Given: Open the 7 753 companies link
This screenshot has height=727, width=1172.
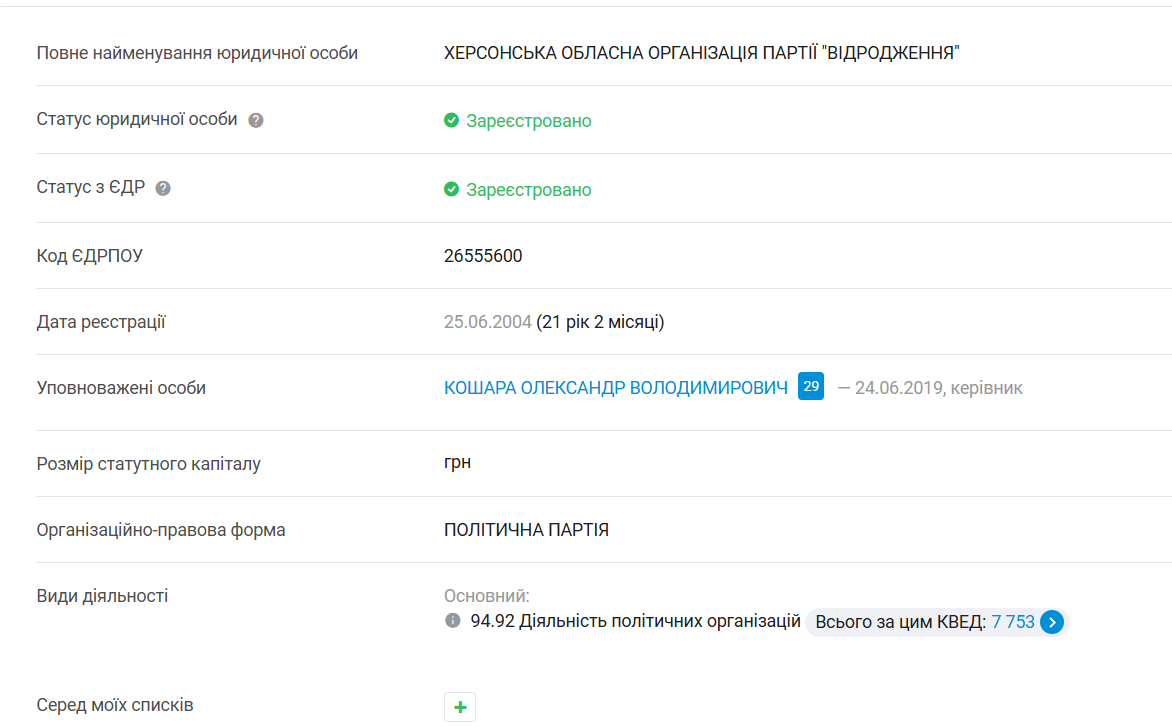Looking at the screenshot, I should 1013,622.
